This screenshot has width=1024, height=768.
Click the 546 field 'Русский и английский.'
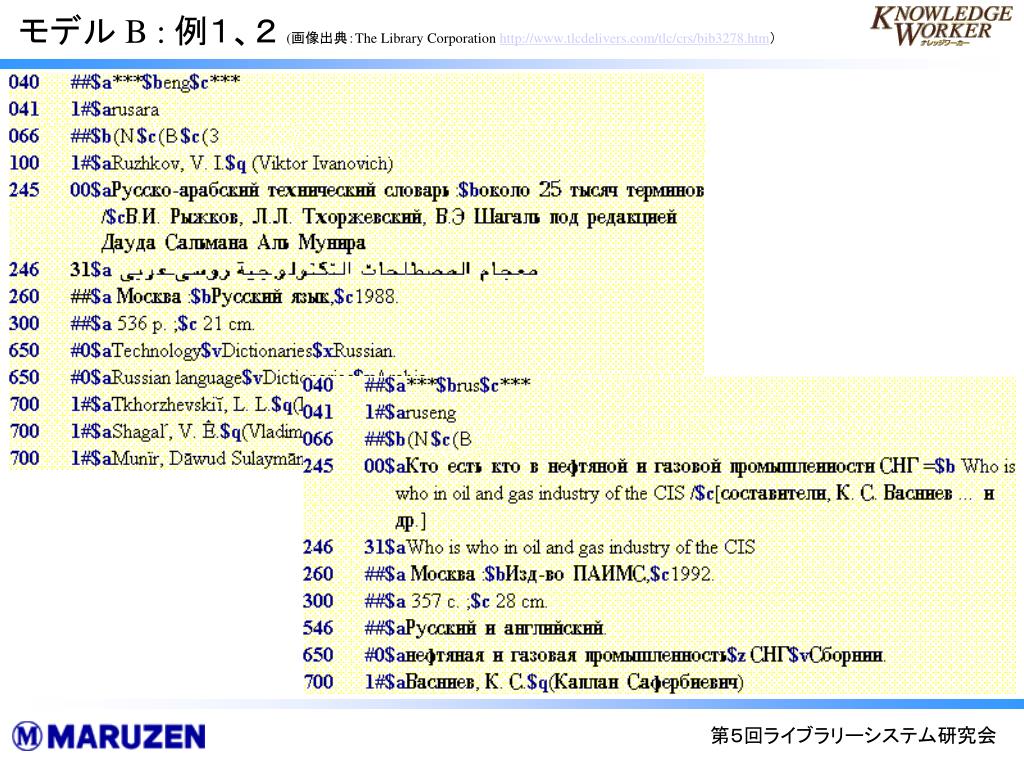[x=485, y=628]
